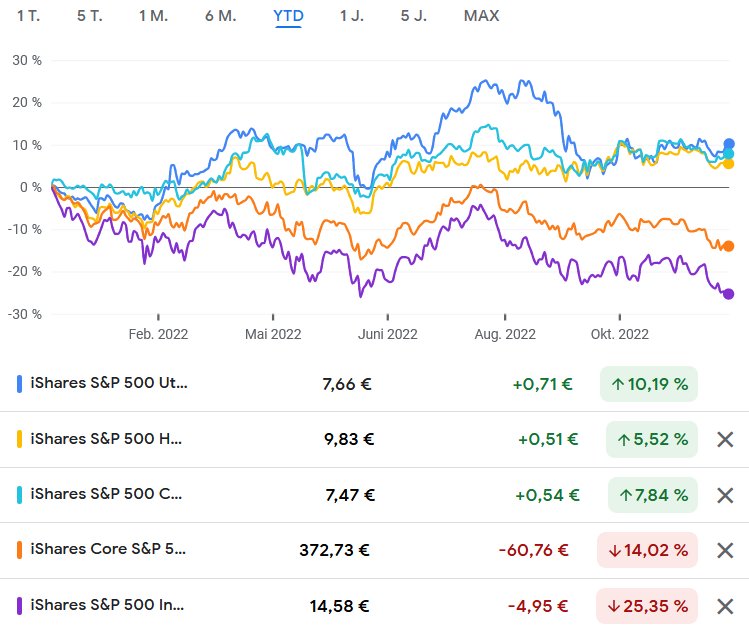Viewport: 749px width, 632px height.
Task: Show the 1 M. chart range
Action: (x=153, y=16)
